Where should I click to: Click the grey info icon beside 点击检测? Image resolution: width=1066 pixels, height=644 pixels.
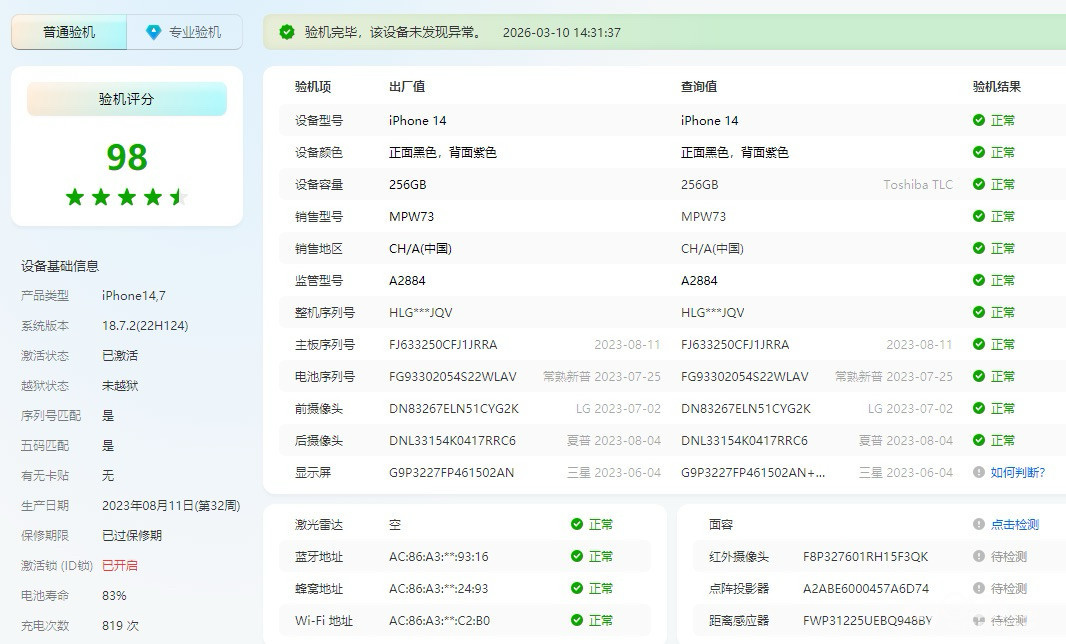pyautogui.click(x=979, y=524)
